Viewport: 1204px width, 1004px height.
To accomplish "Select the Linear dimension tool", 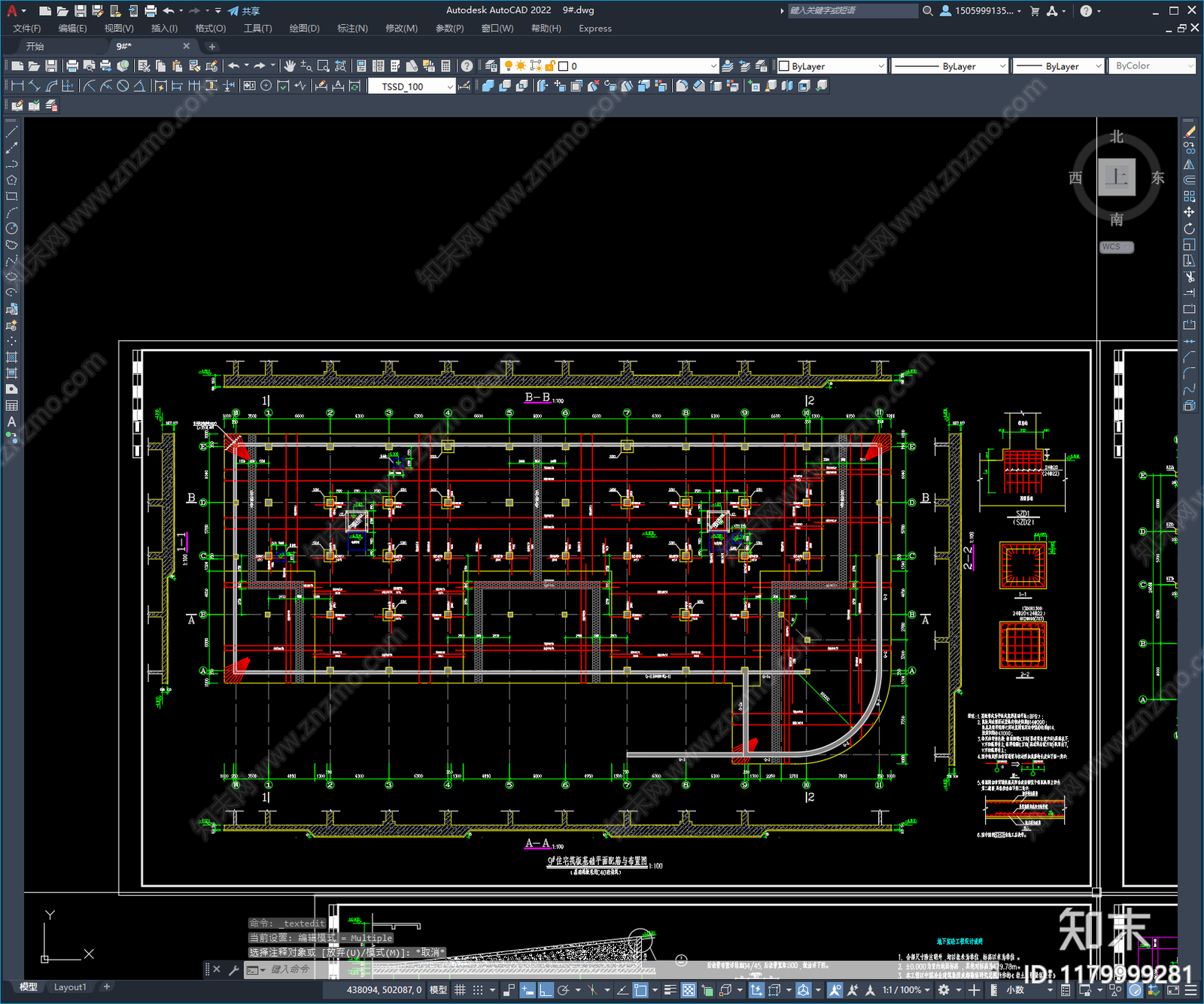I will pos(17,86).
